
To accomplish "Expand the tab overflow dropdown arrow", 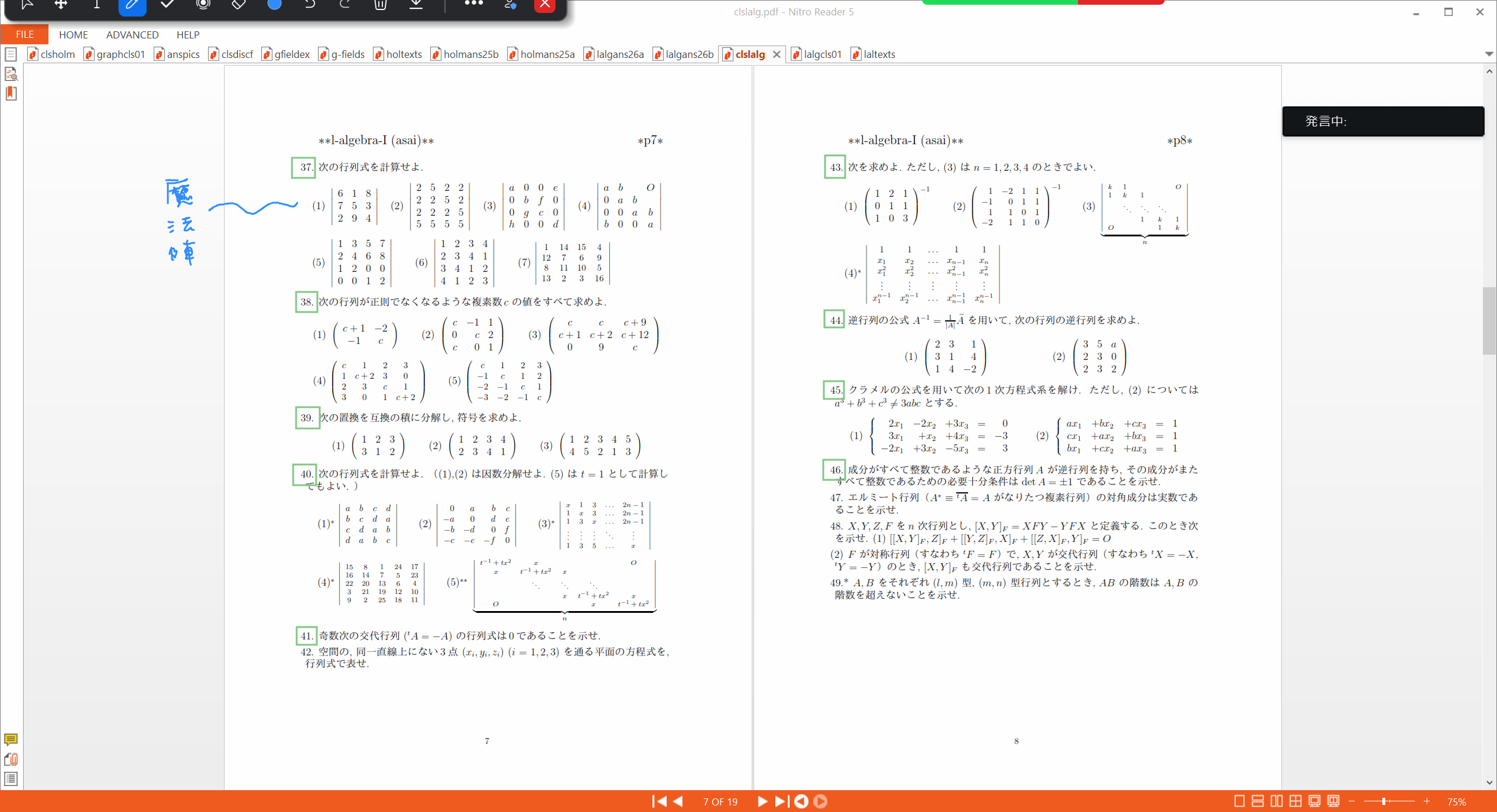I will pos(1489,54).
